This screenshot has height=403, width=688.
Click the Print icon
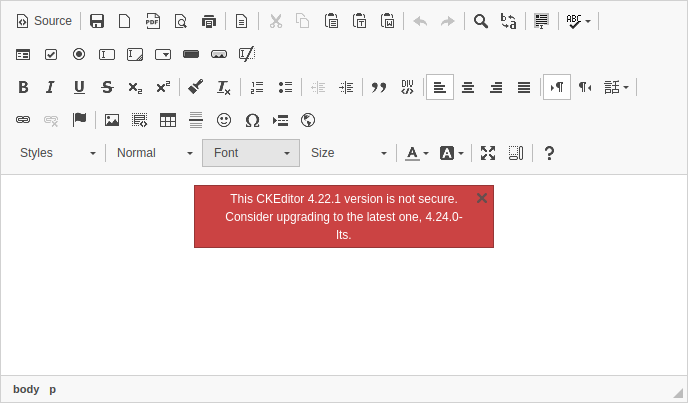[x=209, y=21]
